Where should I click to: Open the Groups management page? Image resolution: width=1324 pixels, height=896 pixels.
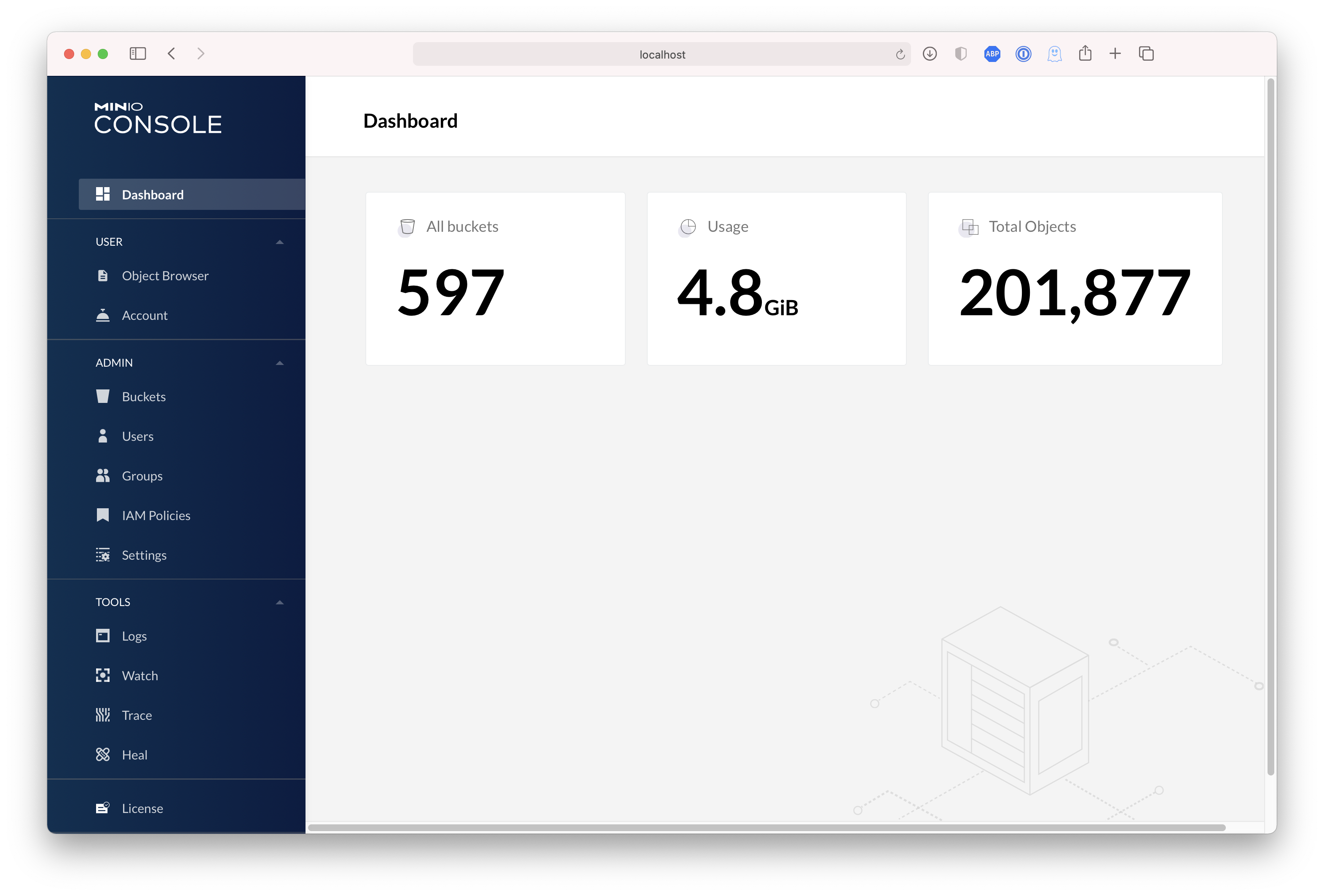142,476
